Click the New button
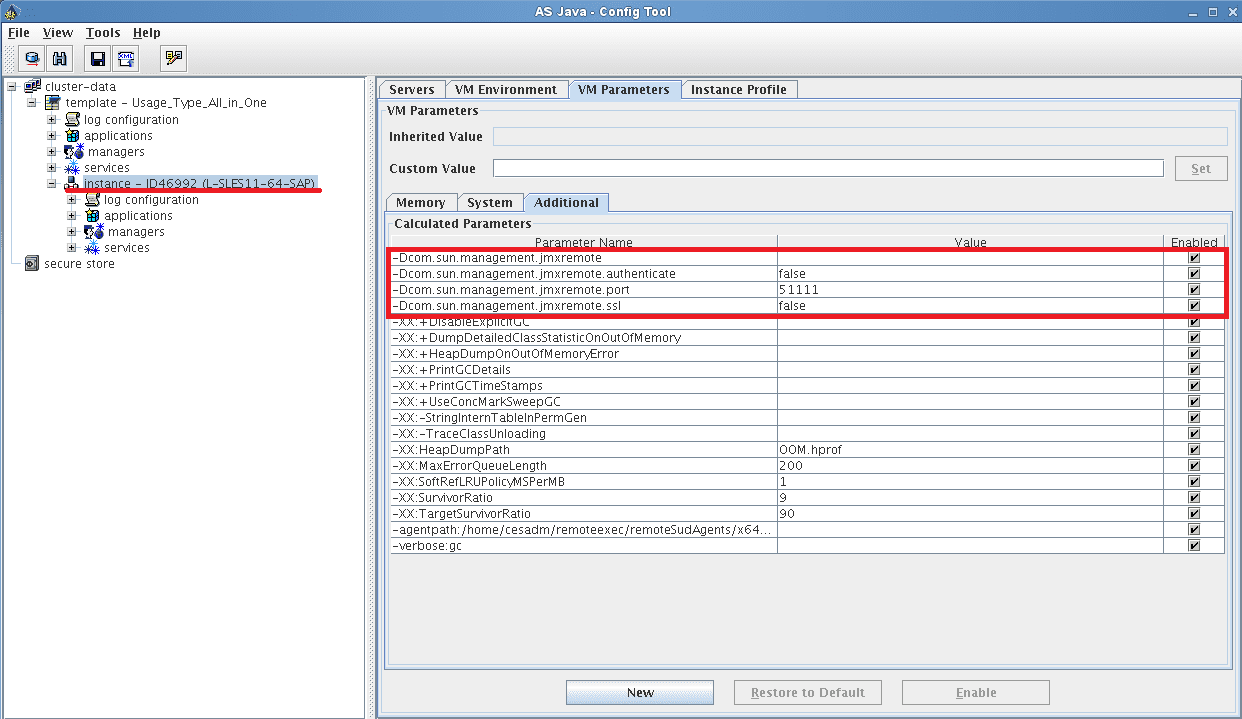The image size is (1242, 719). click(x=640, y=692)
